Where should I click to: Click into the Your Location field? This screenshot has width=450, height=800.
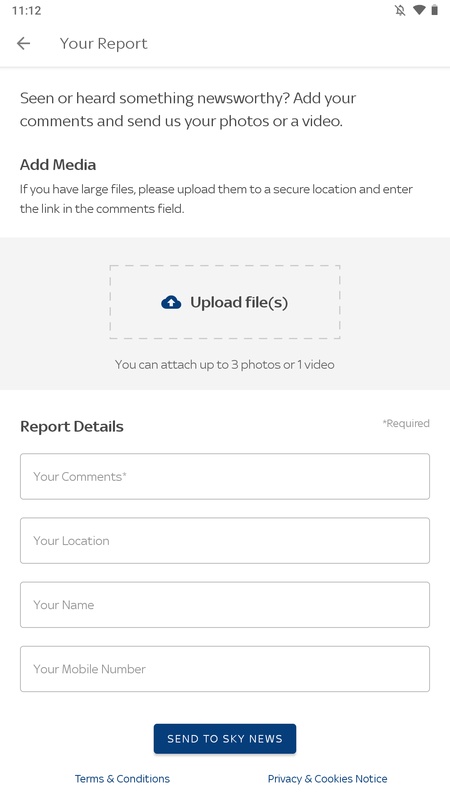(x=225, y=541)
